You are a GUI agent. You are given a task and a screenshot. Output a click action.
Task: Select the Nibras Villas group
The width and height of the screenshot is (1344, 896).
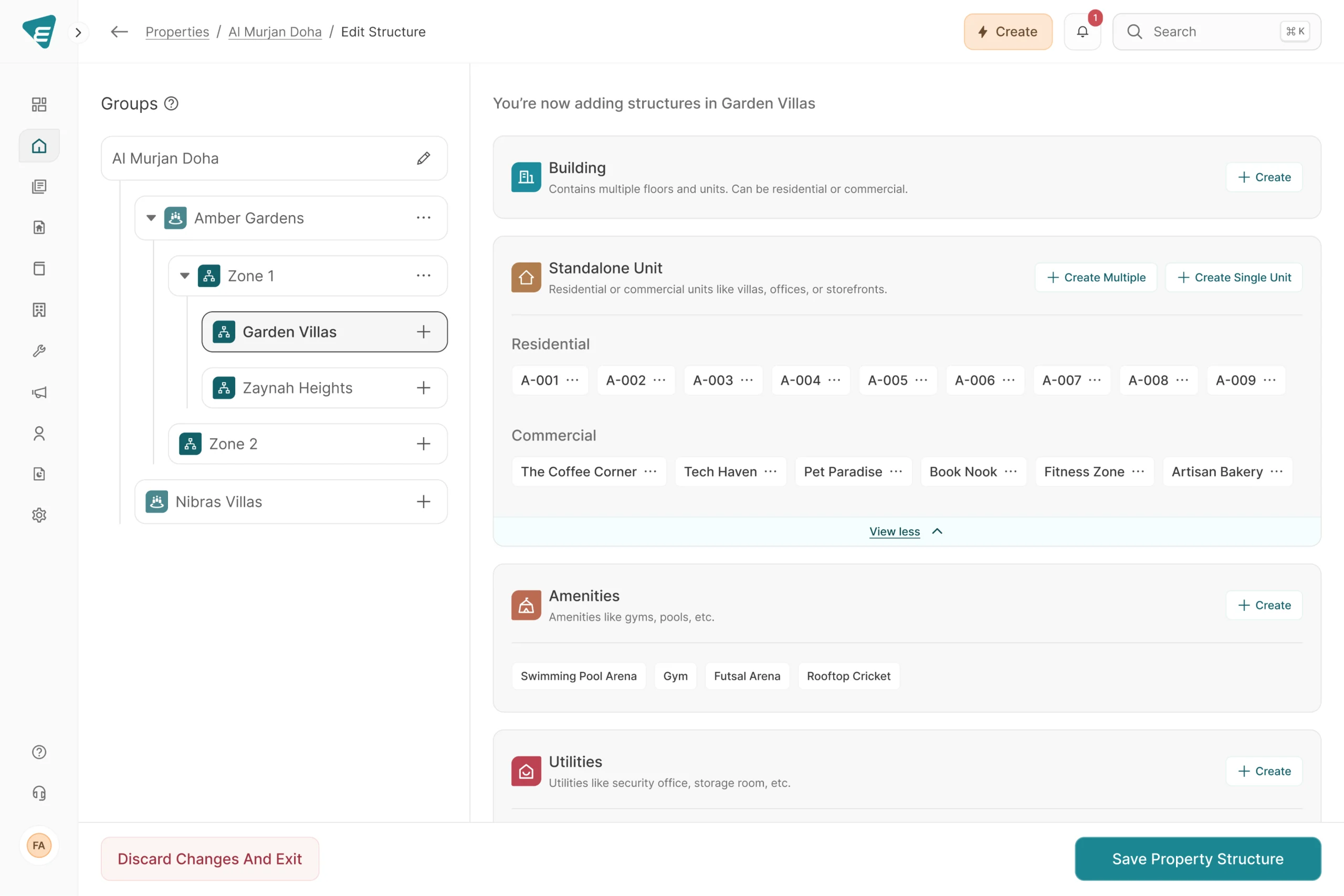pyautogui.click(x=219, y=502)
